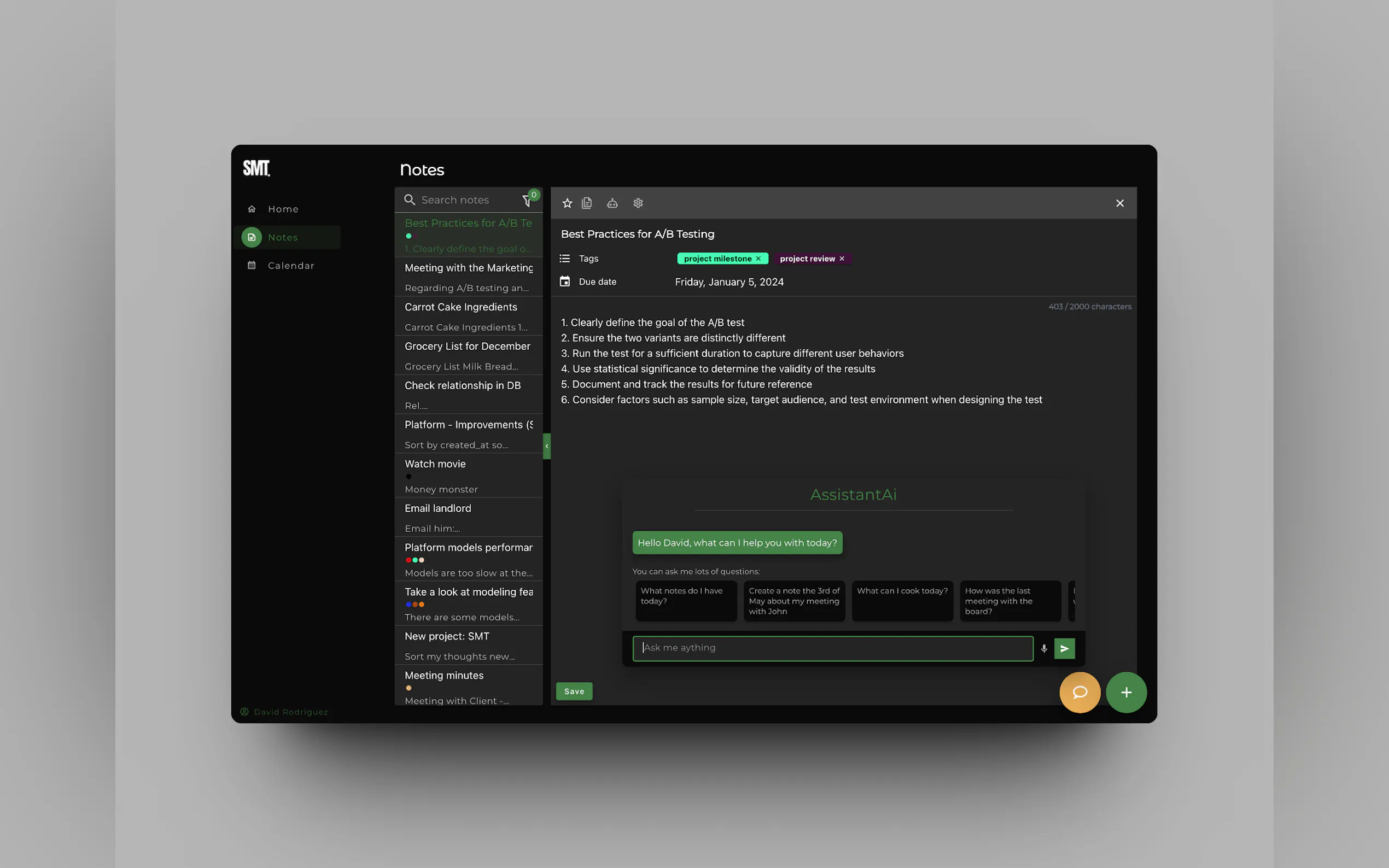This screenshot has height=868, width=1389.
Task: Open note settings gear icon
Action: click(638, 203)
